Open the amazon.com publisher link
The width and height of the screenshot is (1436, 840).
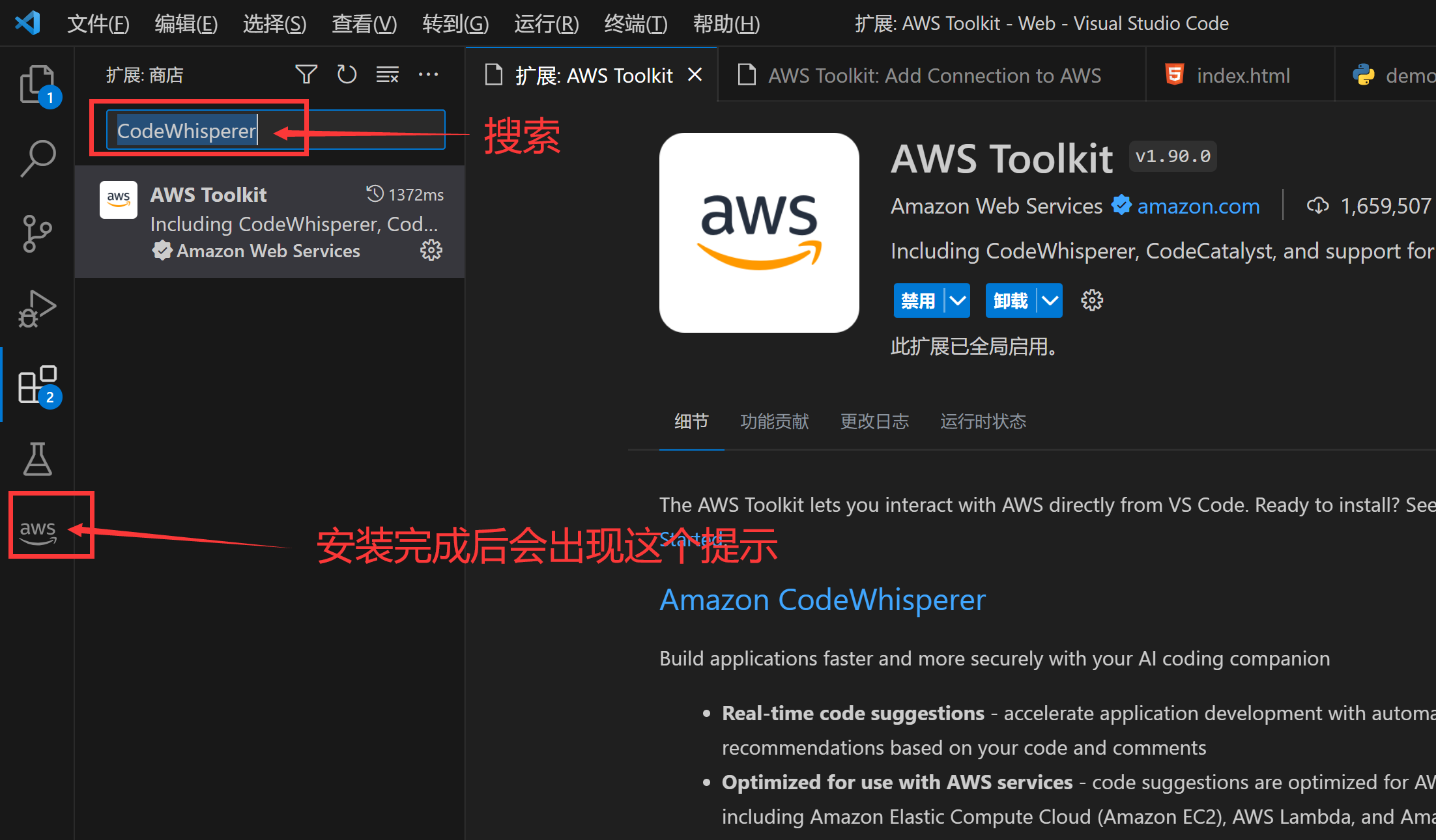click(x=1198, y=206)
